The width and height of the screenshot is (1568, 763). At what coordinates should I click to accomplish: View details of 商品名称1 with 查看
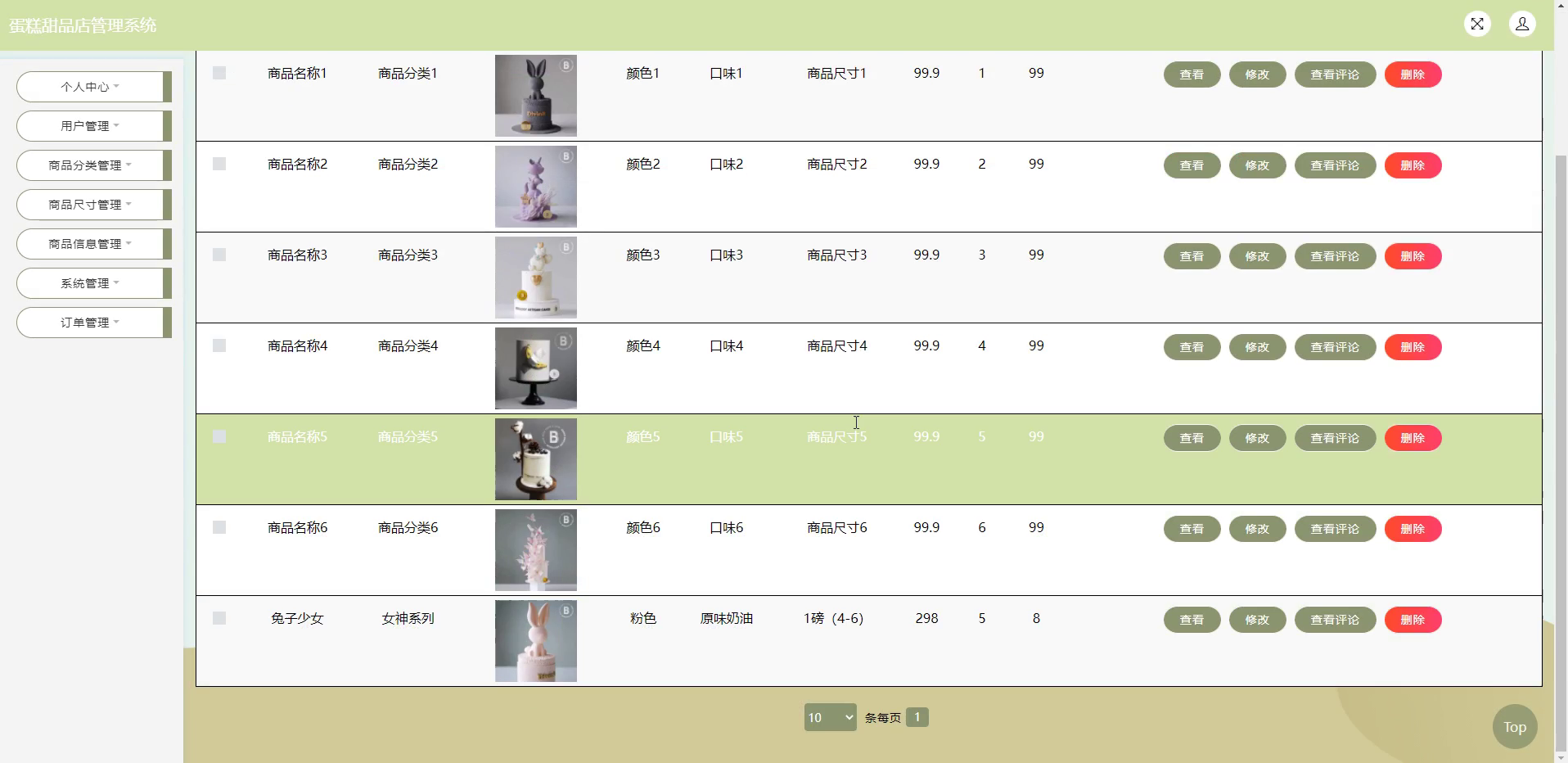pyautogui.click(x=1192, y=74)
